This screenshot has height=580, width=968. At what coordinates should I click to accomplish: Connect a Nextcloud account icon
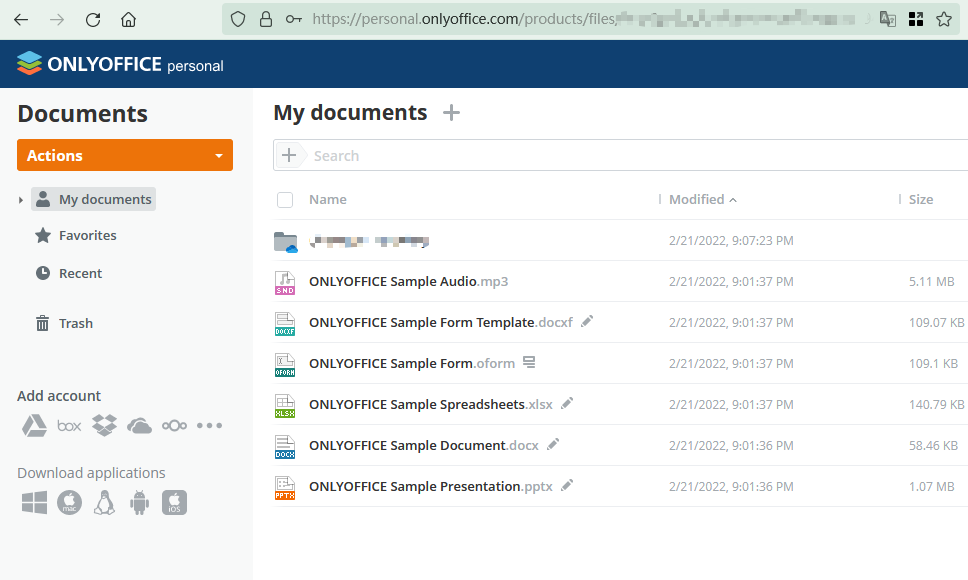click(x=174, y=426)
